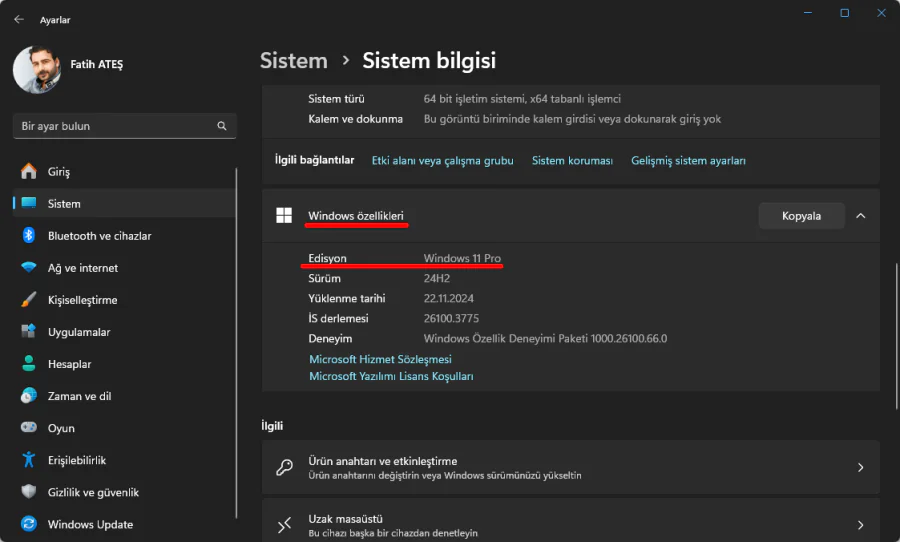Click the Windows logo icon beside Windows özellikleri

[284, 215]
